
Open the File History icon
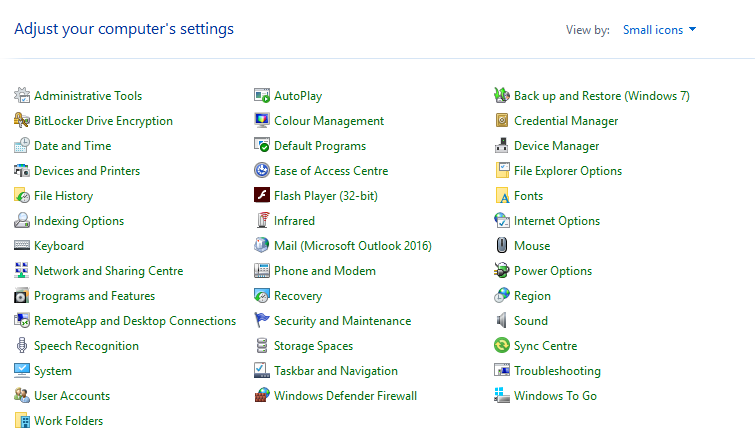pos(22,196)
